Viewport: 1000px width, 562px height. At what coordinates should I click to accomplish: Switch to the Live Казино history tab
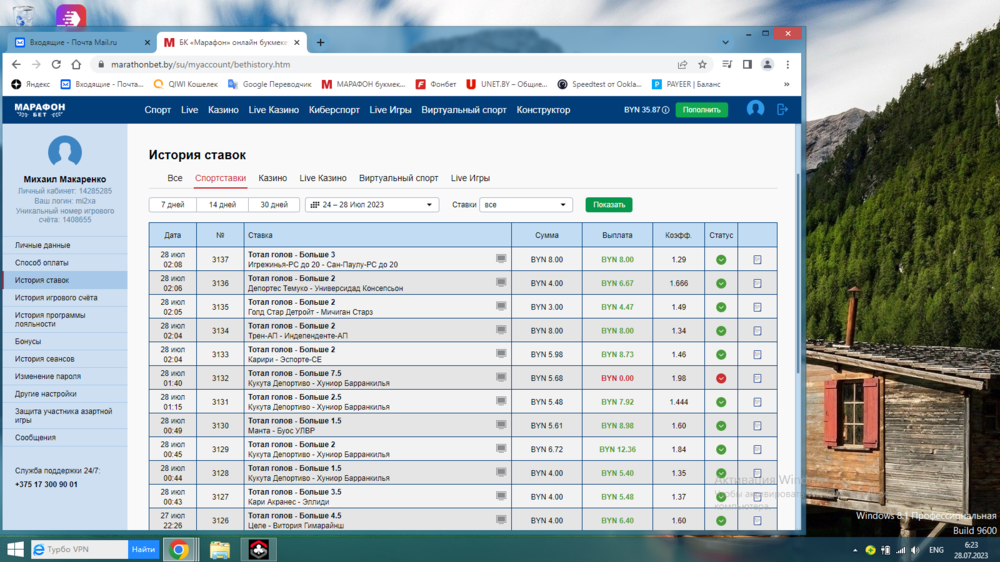tap(323, 178)
